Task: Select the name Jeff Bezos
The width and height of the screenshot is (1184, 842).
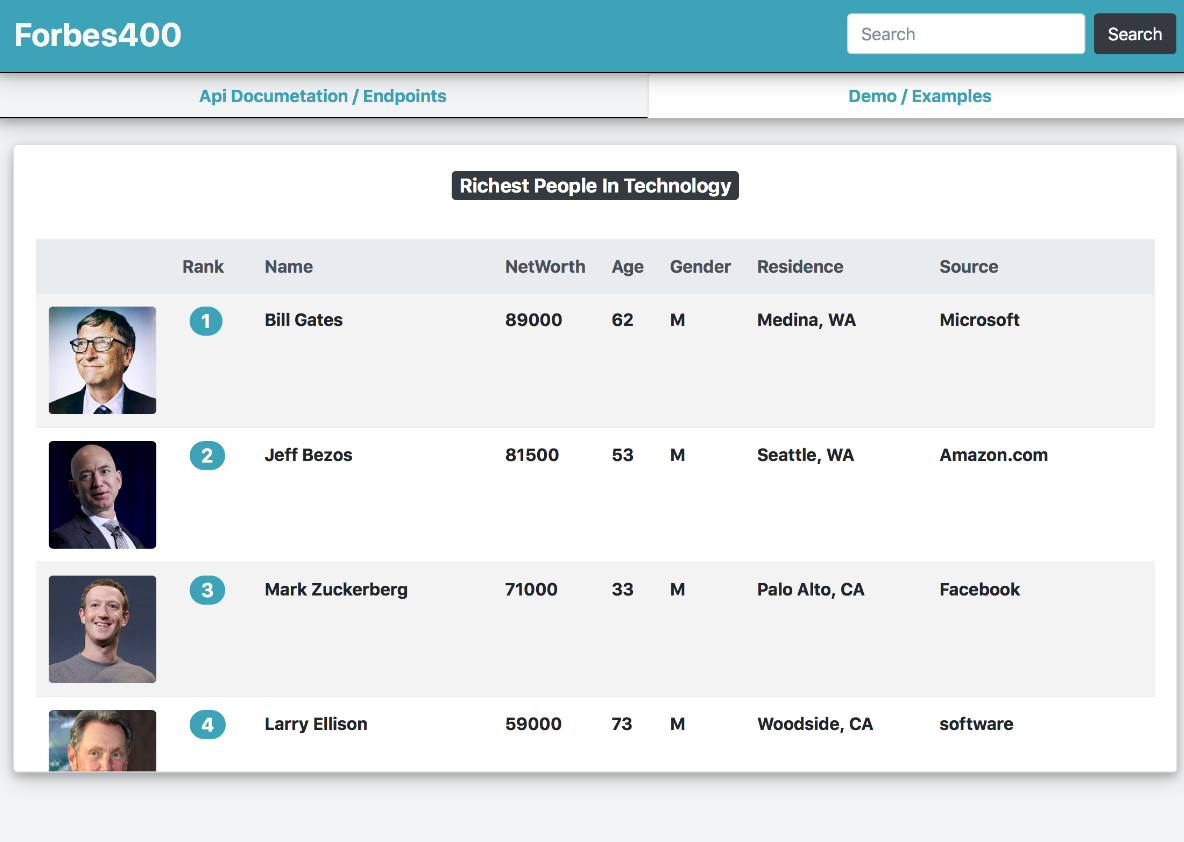Action: 308,455
